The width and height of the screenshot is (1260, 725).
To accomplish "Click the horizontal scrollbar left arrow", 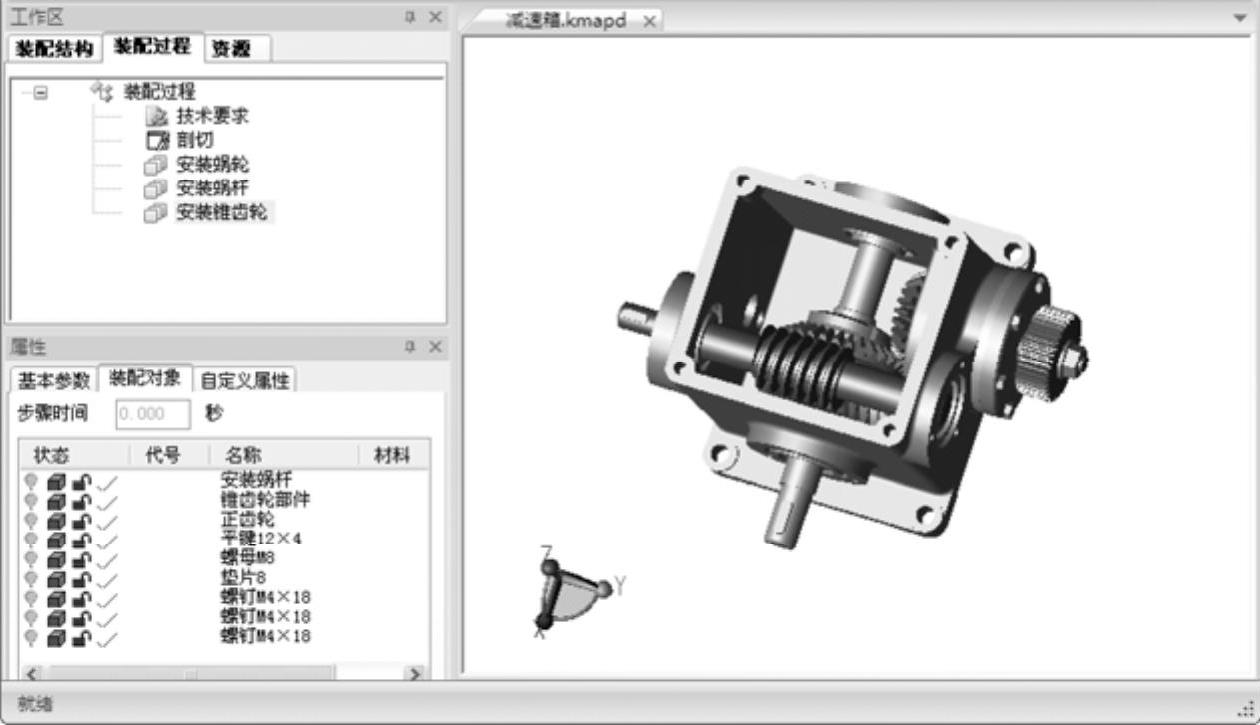I will tap(30, 674).
